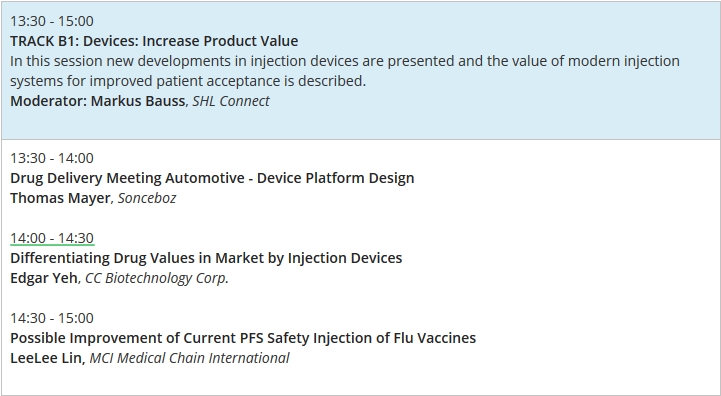Click speaker Edgar Yeh
721x396 pixels.
[44, 278]
